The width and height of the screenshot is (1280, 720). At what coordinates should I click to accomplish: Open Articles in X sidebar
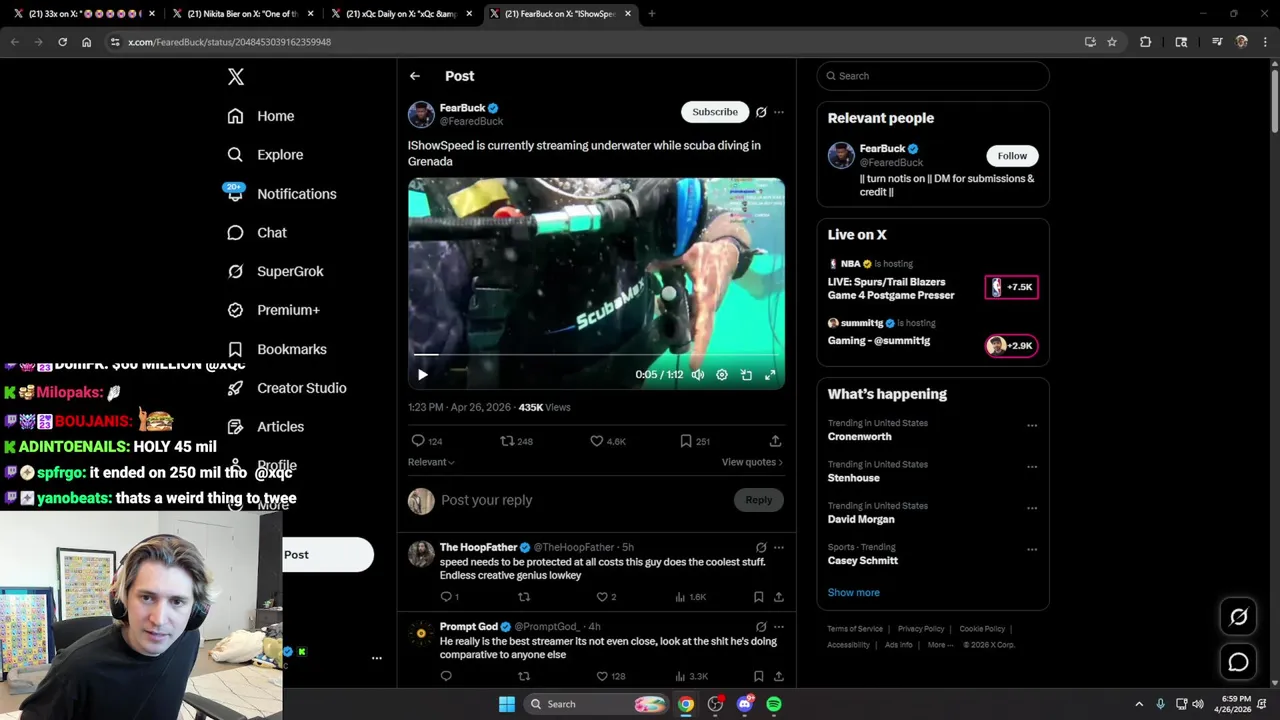[265, 427]
